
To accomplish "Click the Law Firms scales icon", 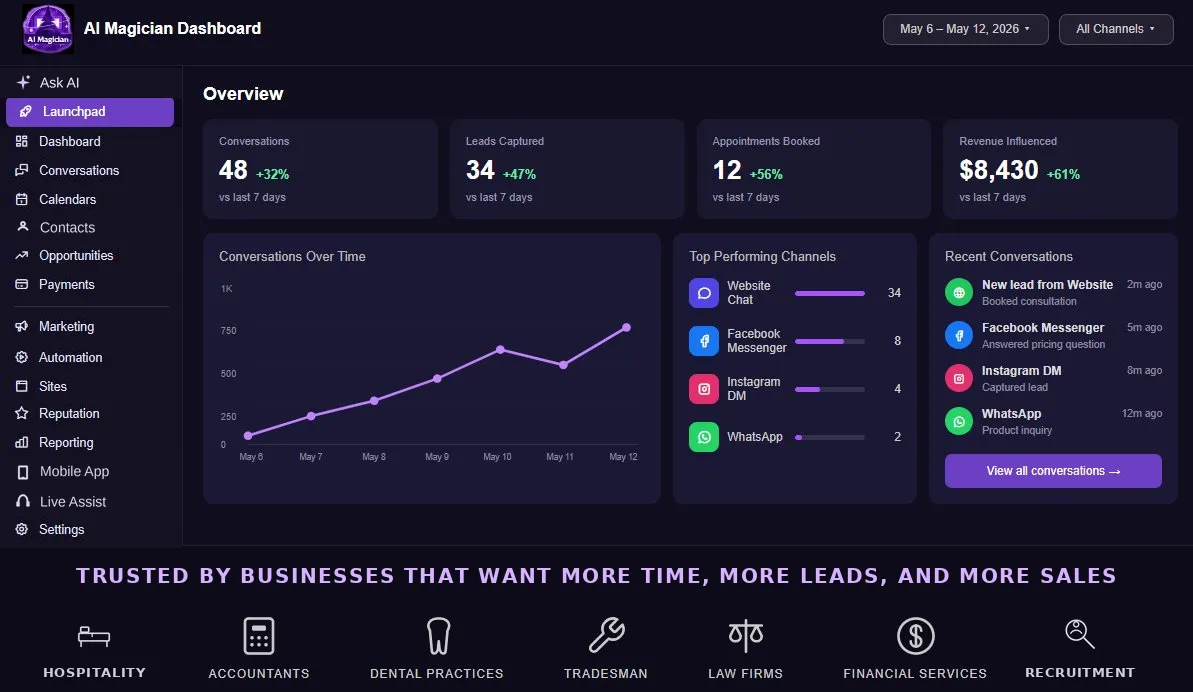I will click(746, 636).
